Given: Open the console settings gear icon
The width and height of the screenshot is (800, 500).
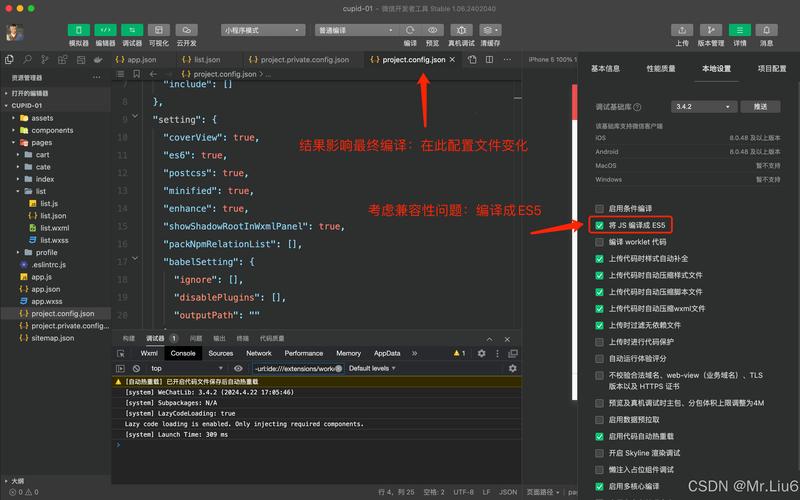Looking at the screenshot, I should coord(513,368).
